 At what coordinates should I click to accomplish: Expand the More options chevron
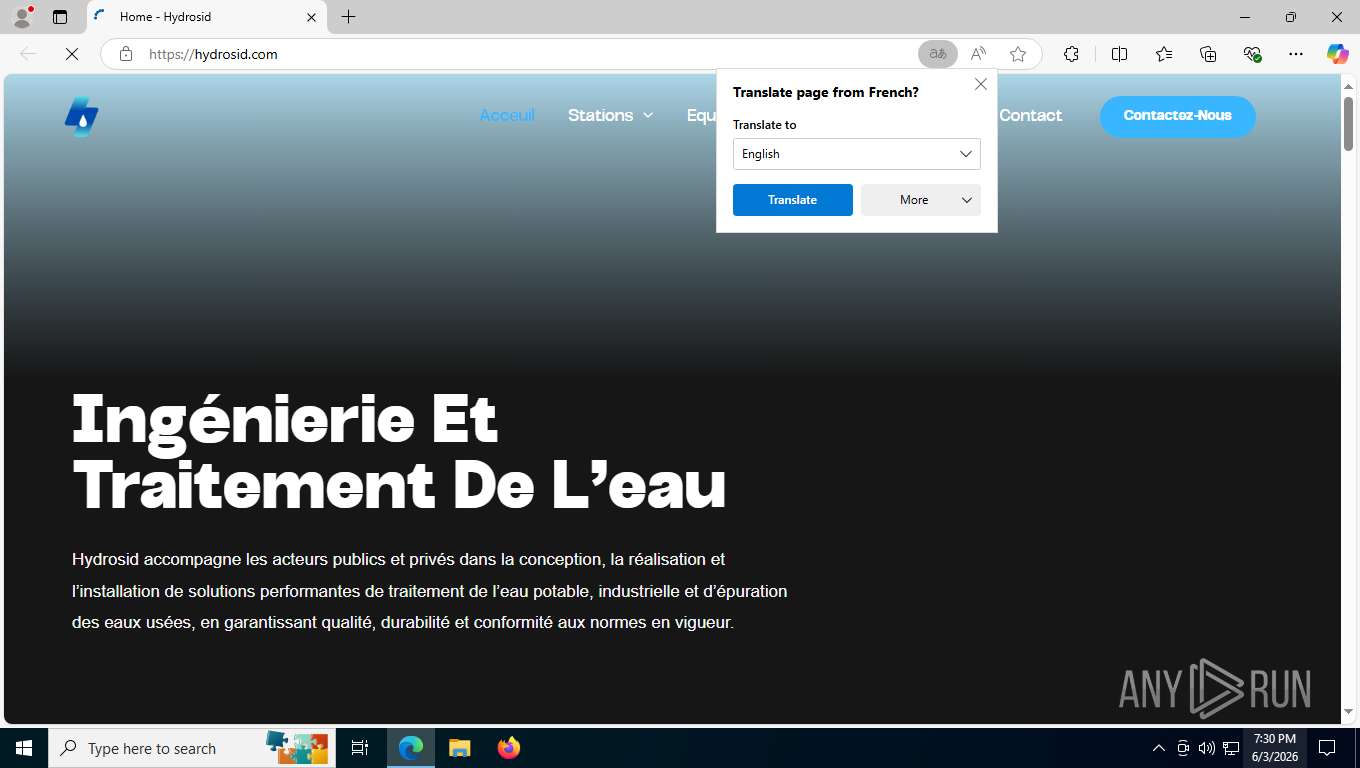967,200
